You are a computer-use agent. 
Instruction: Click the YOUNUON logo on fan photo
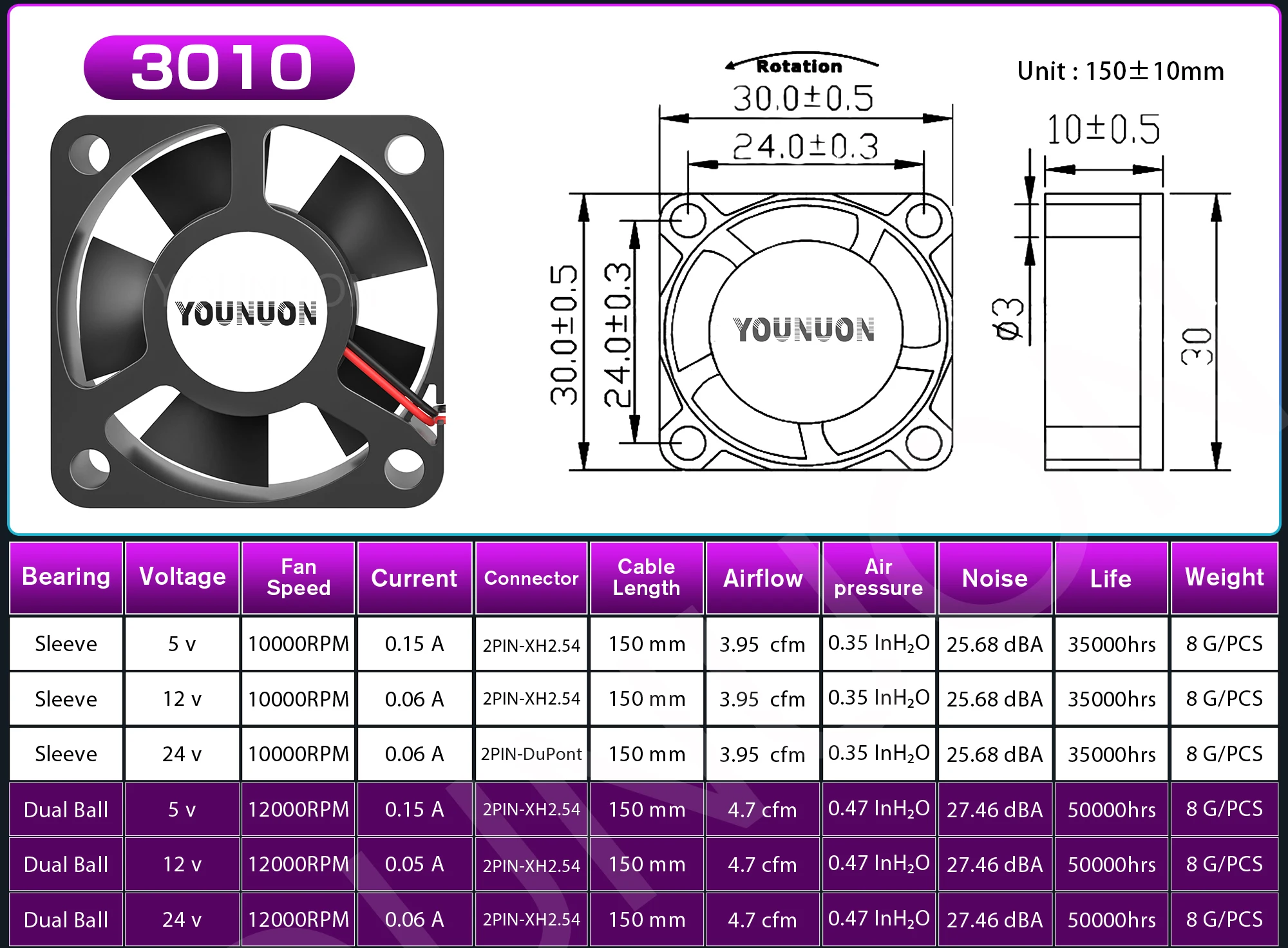[x=247, y=314]
